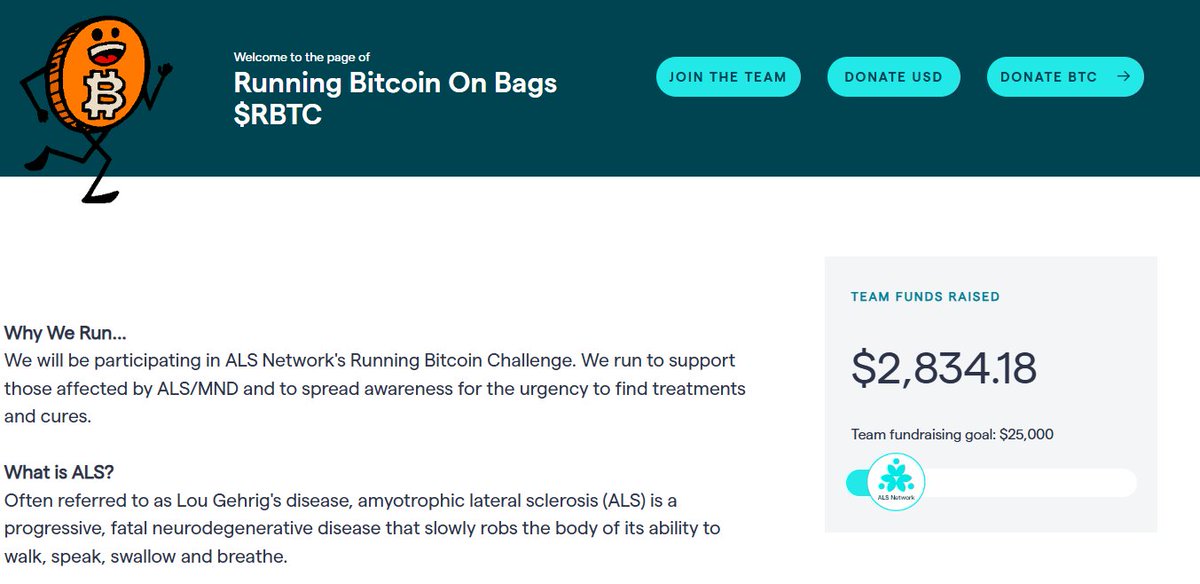Click the $2,834.18 raised amount
Viewport: 1200px width, 584px height.
pyautogui.click(x=943, y=368)
